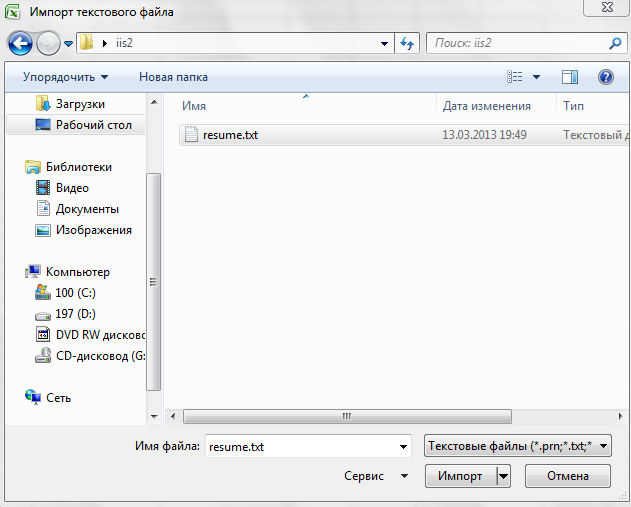Click the CD drive (G:) icon

pos(43,355)
